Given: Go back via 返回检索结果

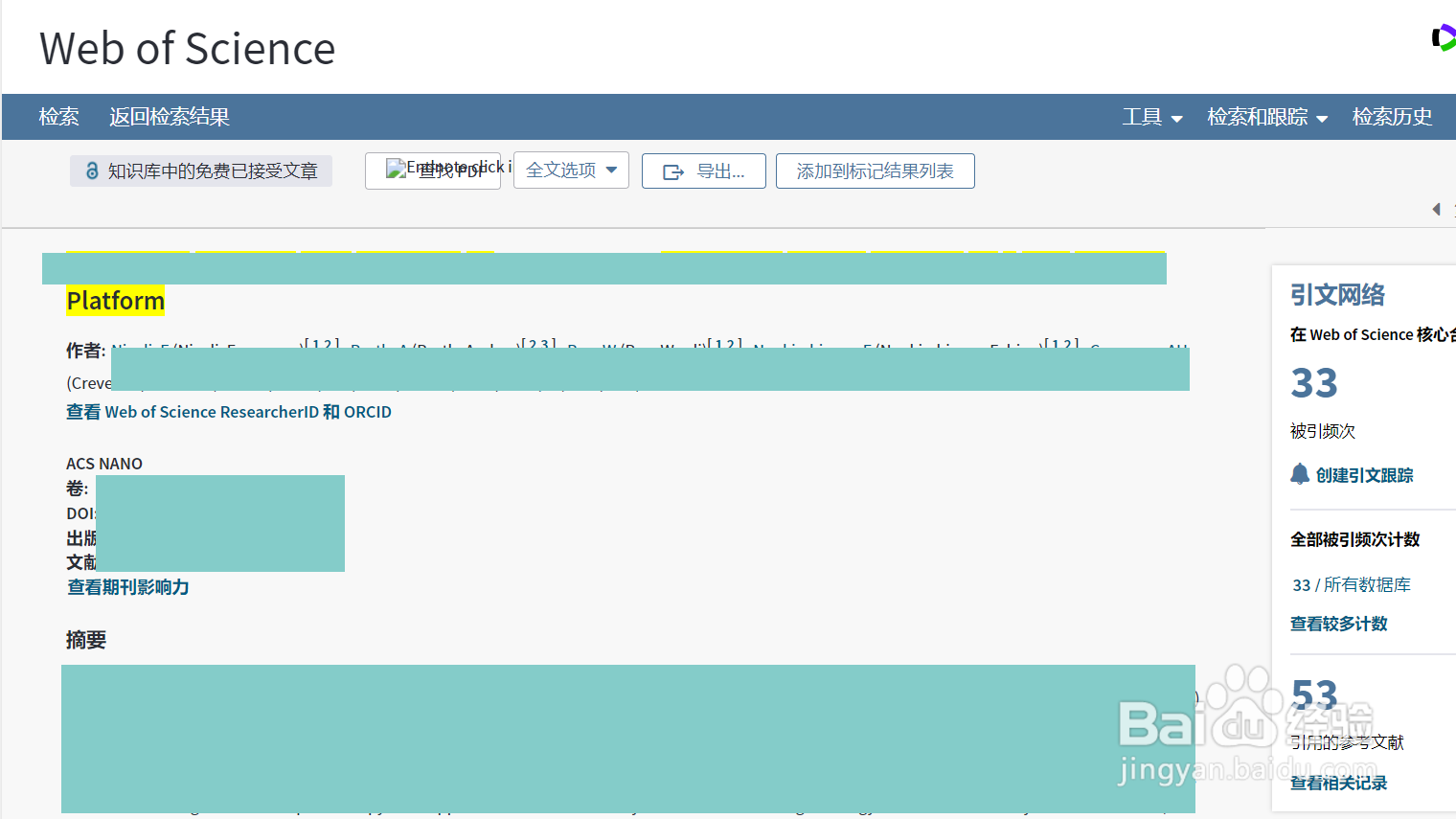Looking at the screenshot, I should tap(170, 117).
